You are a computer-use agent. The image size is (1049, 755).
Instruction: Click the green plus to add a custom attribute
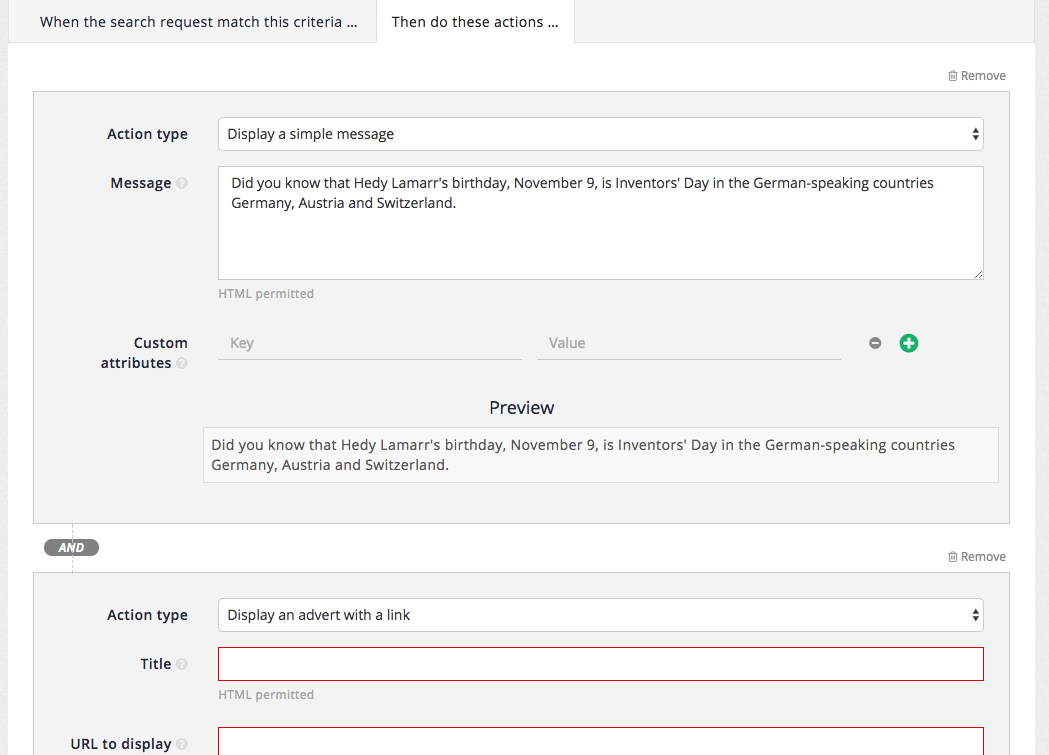[908, 343]
